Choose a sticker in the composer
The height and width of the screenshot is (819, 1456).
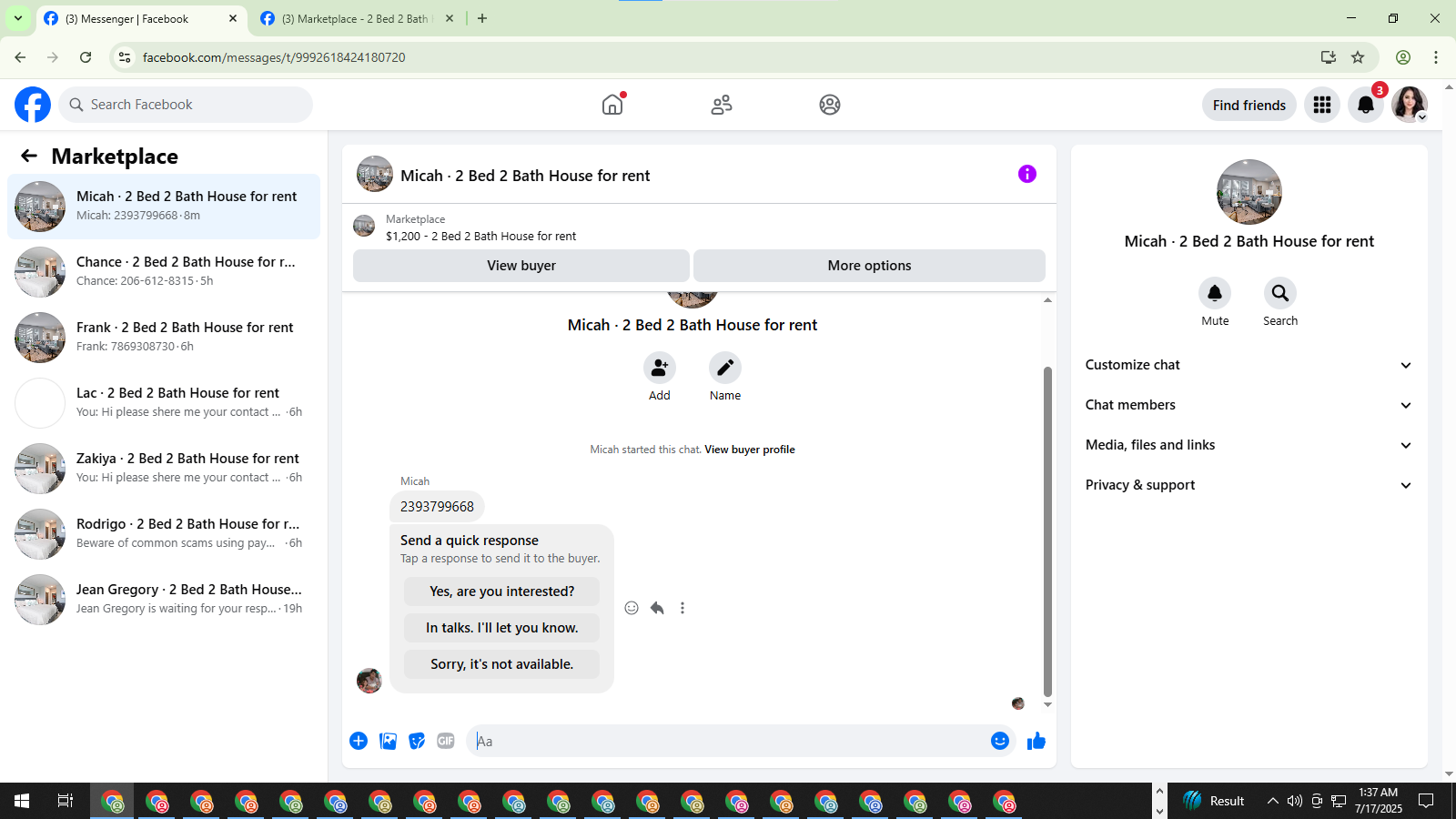[x=417, y=741]
